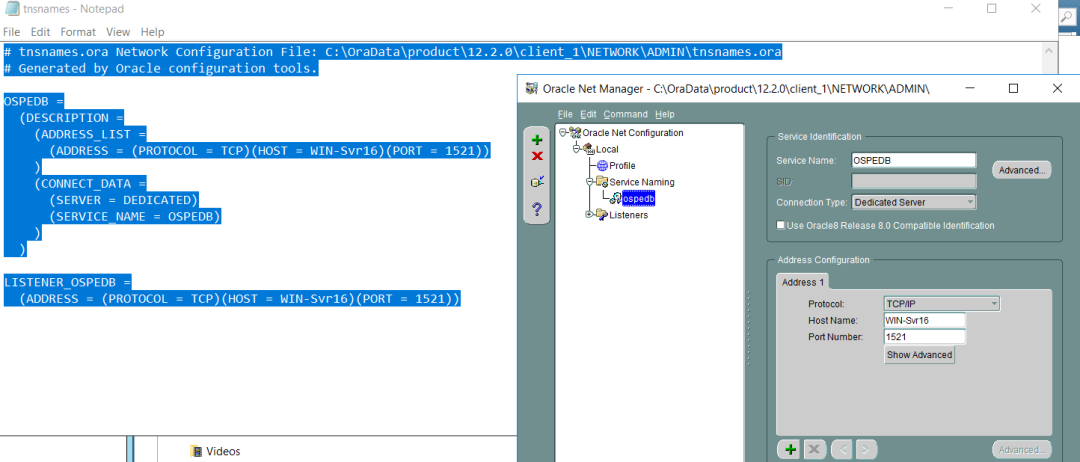The height and width of the screenshot is (462, 1080).
Task: Click the Test Service icon in Net Manager toolbar
Action: click(537, 182)
